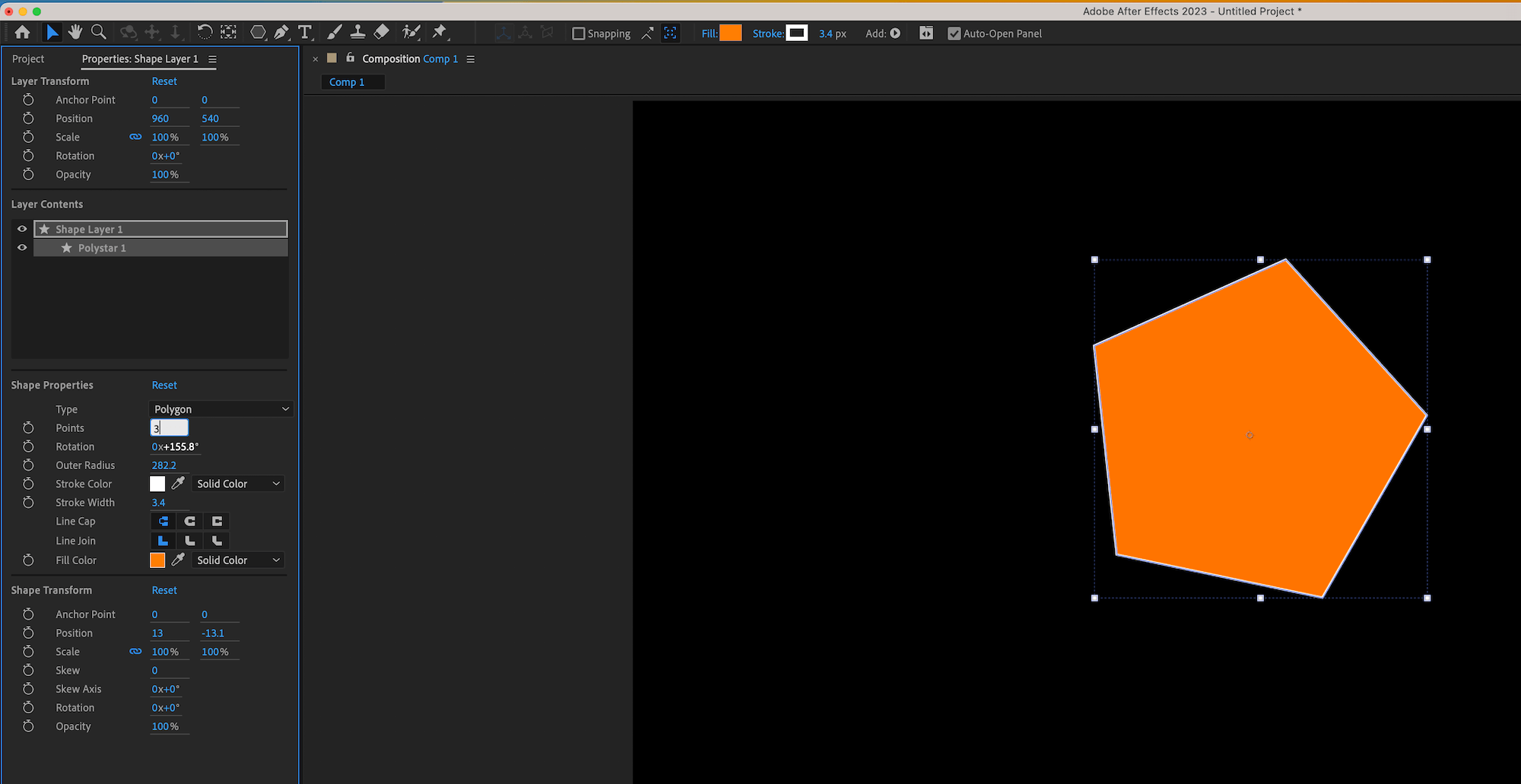Enable the Snapping checkbox
The height and width of the screenshot is (784, 1521).
click(x=580, y=33)
